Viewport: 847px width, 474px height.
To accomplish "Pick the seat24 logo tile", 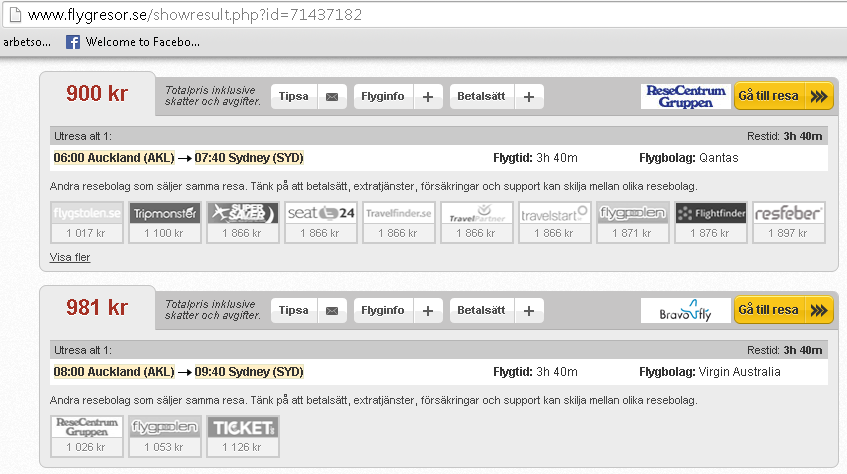I will point(320,213).
